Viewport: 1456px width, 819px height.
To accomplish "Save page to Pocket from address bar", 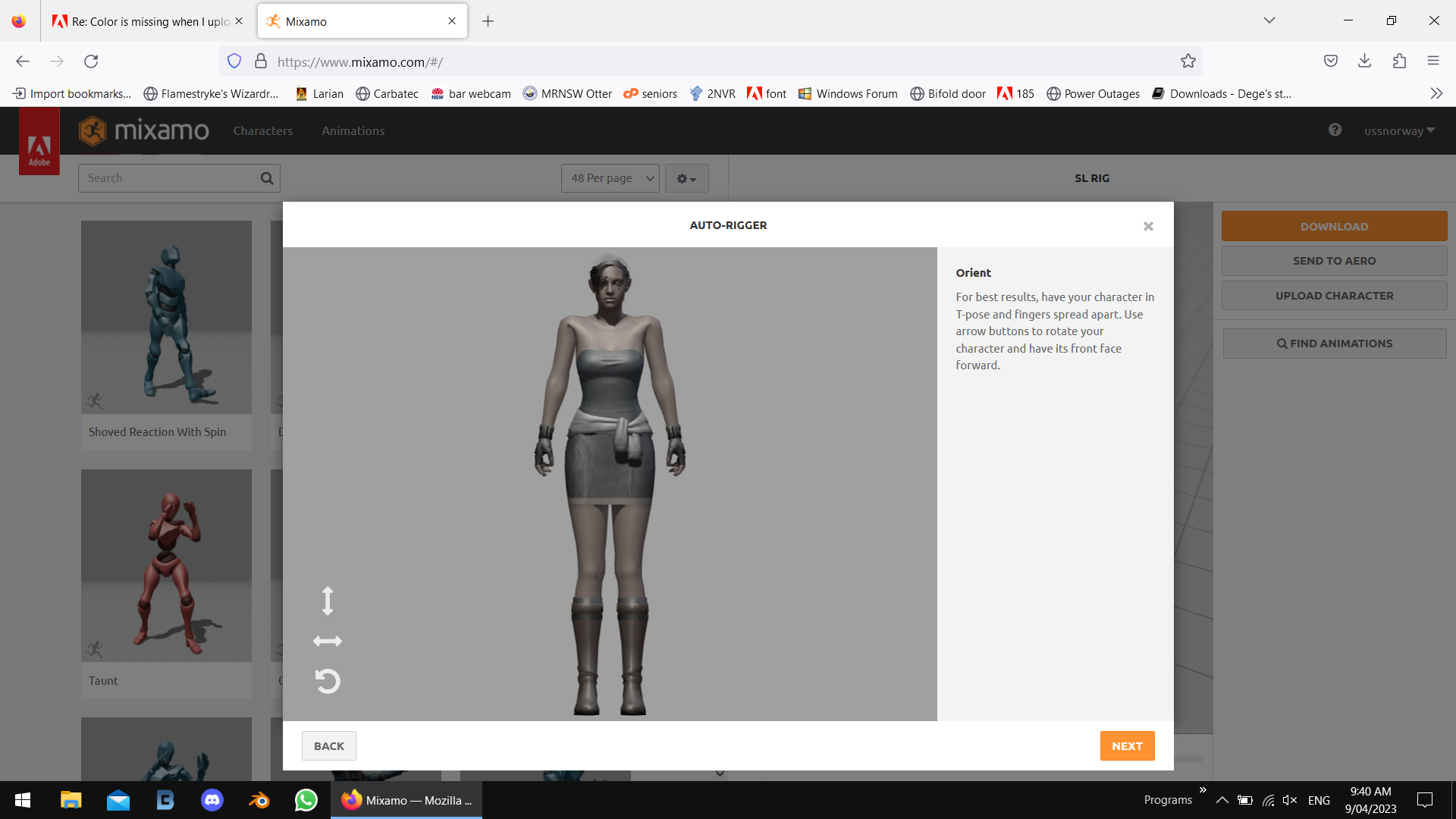I will coord(1331,61).
